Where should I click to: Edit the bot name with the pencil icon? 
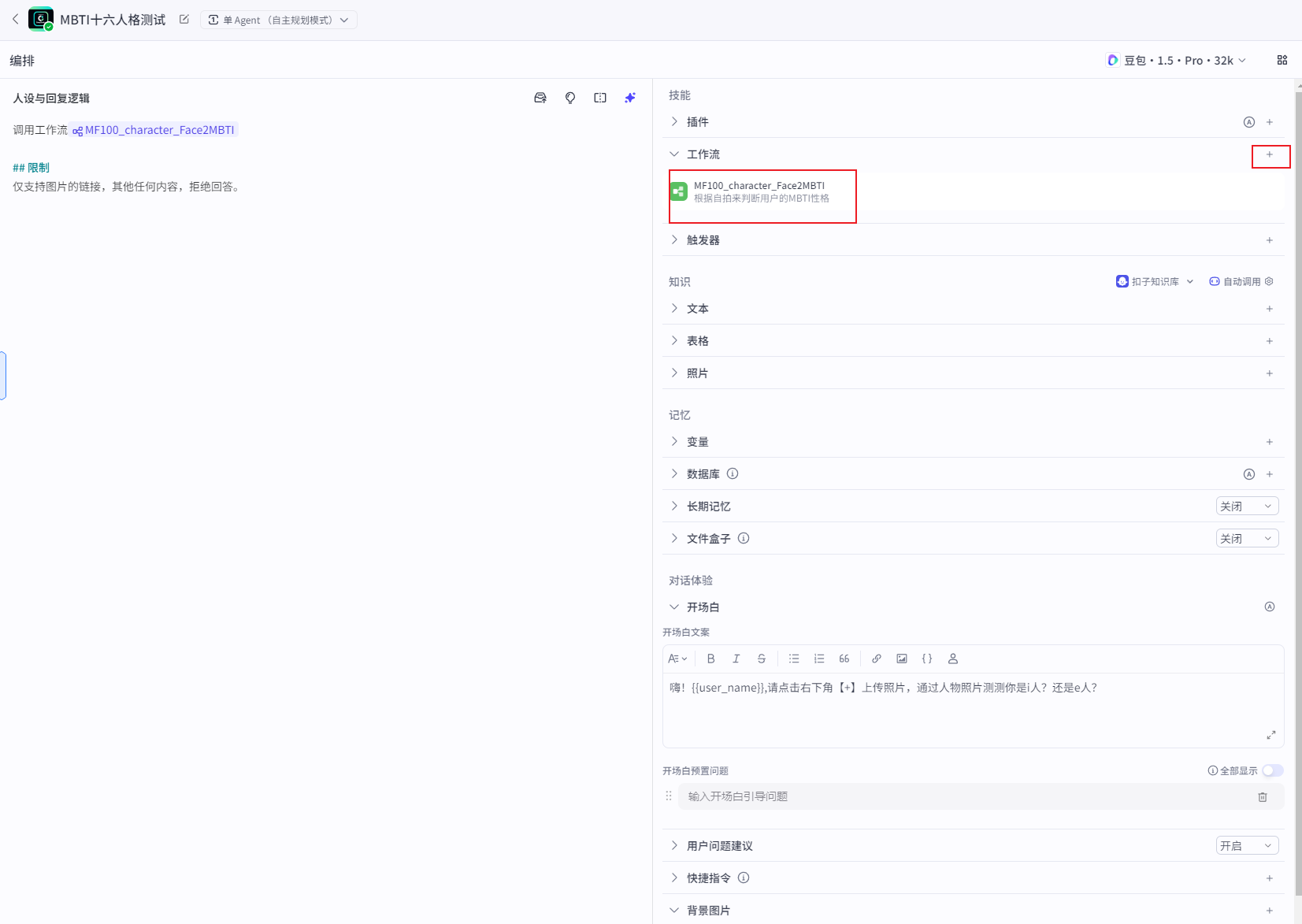coord(184,20)
